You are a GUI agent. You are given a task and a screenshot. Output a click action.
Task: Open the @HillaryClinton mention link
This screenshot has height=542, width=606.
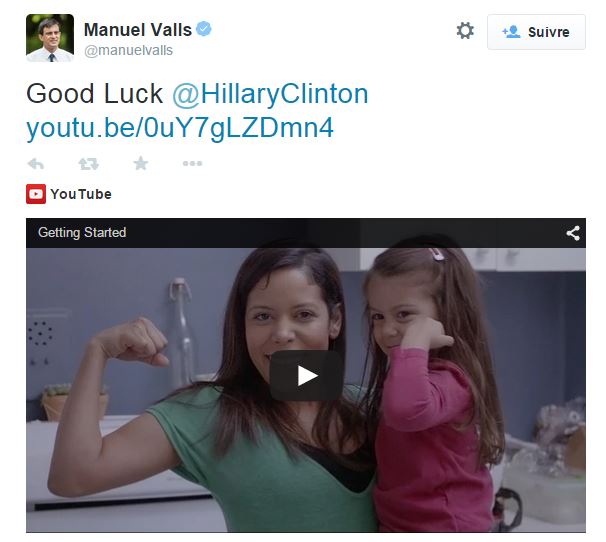270,94
